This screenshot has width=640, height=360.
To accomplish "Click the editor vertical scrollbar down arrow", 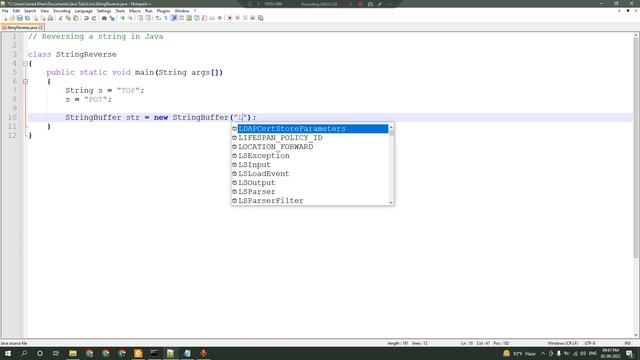I will click(x=636, y=335).
